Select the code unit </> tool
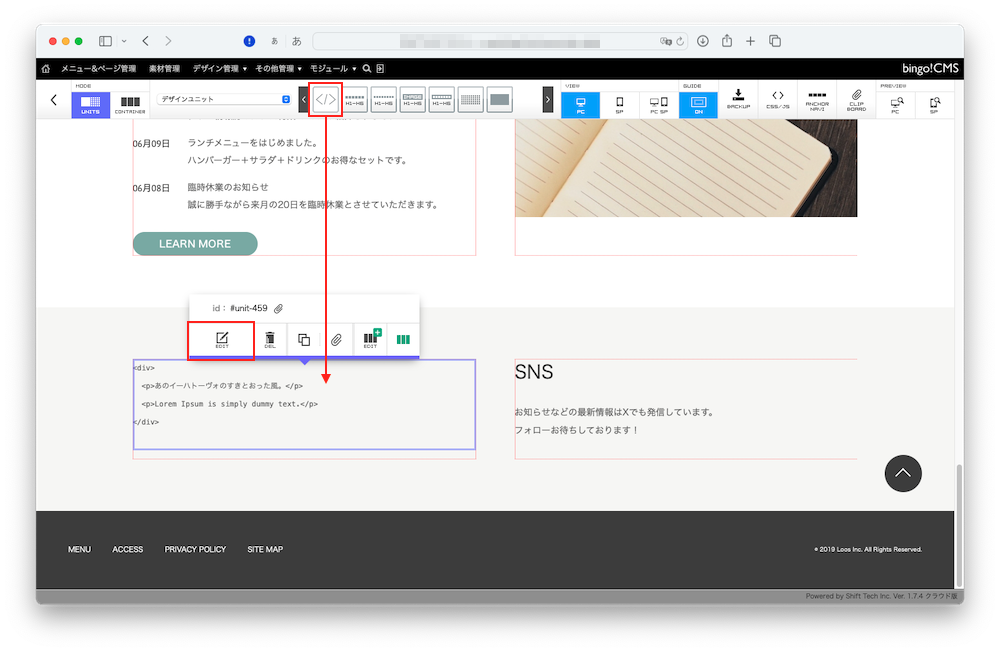The image size is (1000, 652). (x=325, y=99)
